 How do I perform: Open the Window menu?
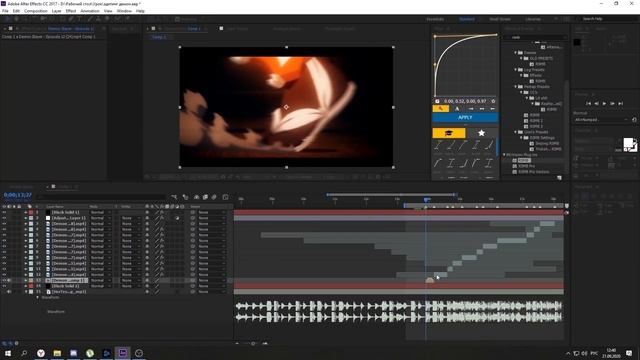(124, 11)
